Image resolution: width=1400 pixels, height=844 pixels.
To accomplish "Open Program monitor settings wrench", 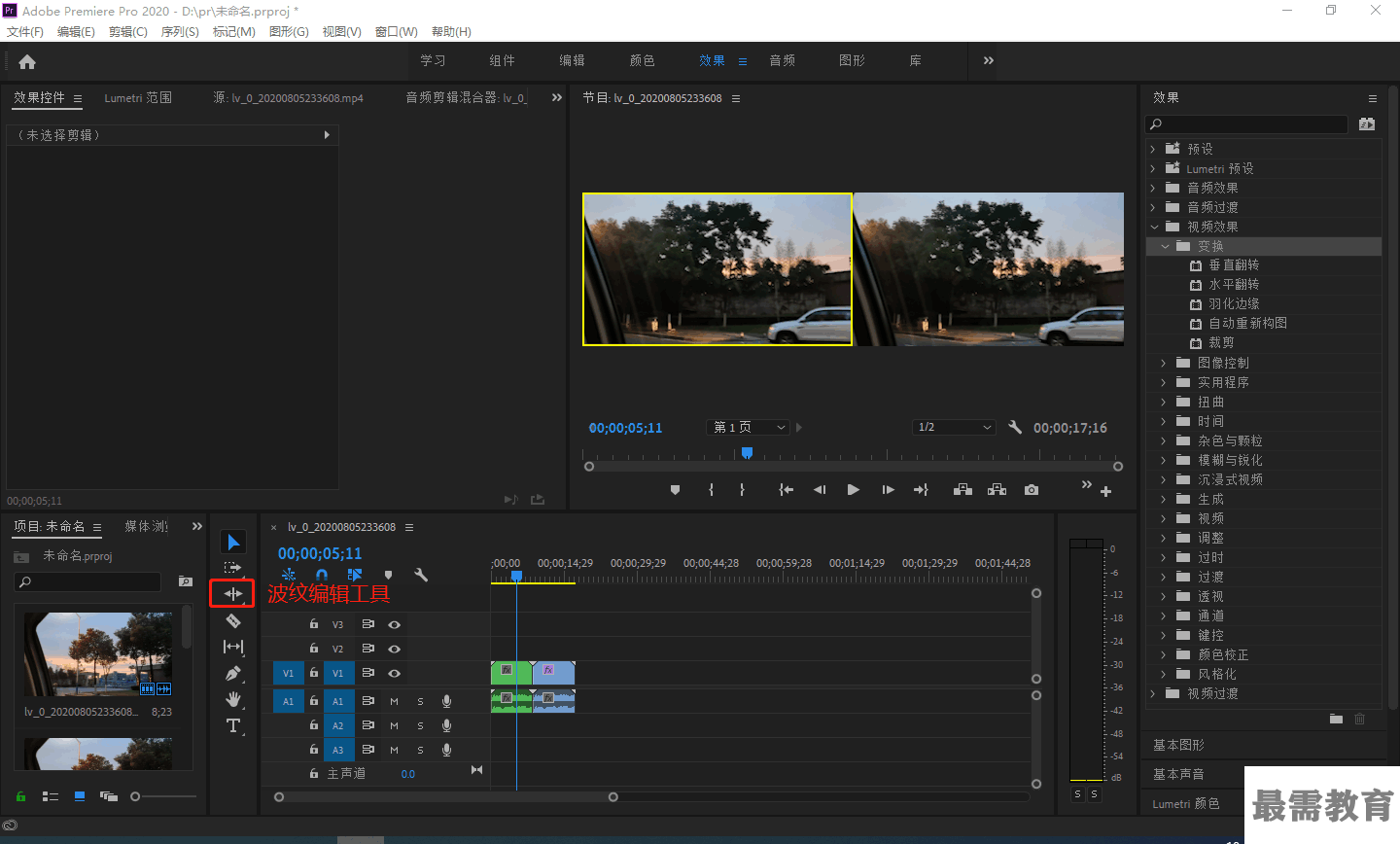I will [x=1015, y=427].
